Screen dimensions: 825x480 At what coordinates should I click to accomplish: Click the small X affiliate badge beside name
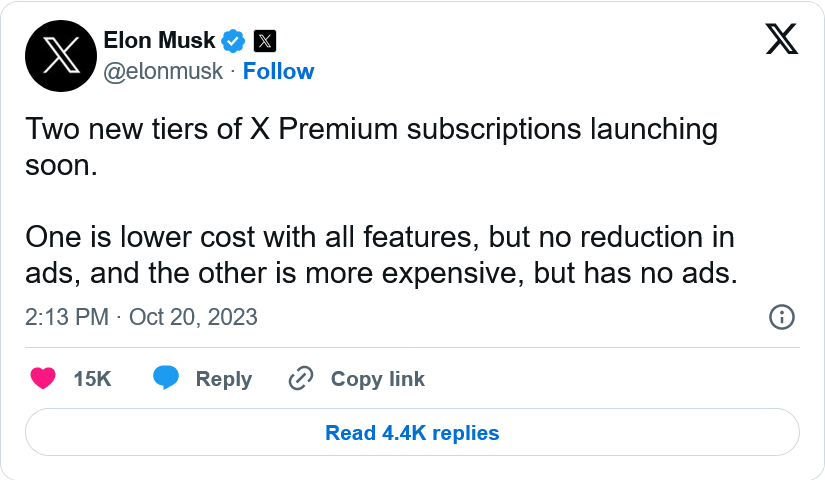click(264, 41)
